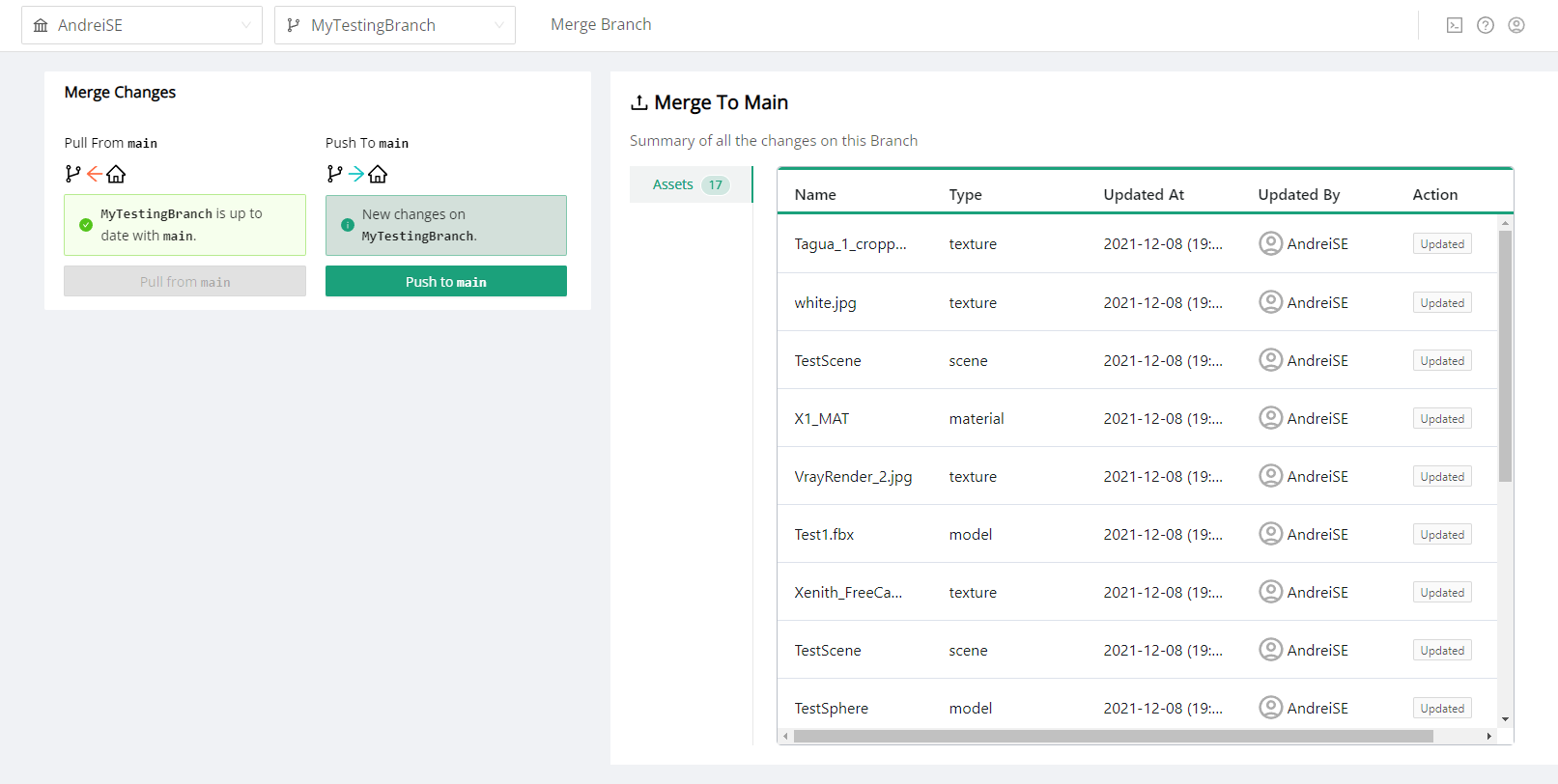
Task: Expand the AndreiSE organization dropdown
Action: point(142,25)
